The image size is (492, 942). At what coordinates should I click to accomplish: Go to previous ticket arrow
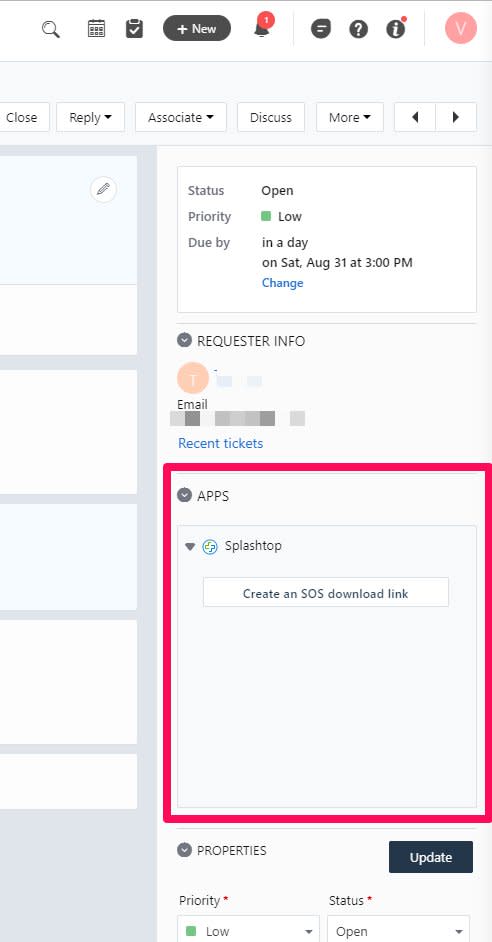click(415, 117)
